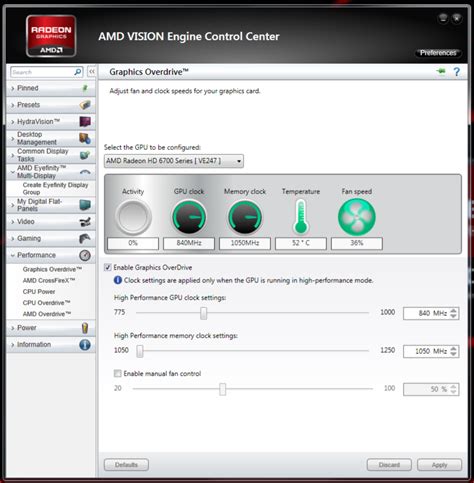The image size is (474, 483).
Task: Click the Temperature thermometer icon
Action: pos(301,217)
